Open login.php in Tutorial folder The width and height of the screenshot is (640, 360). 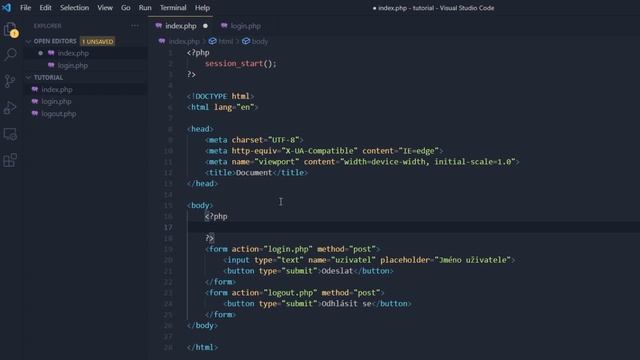pos(56,101)
